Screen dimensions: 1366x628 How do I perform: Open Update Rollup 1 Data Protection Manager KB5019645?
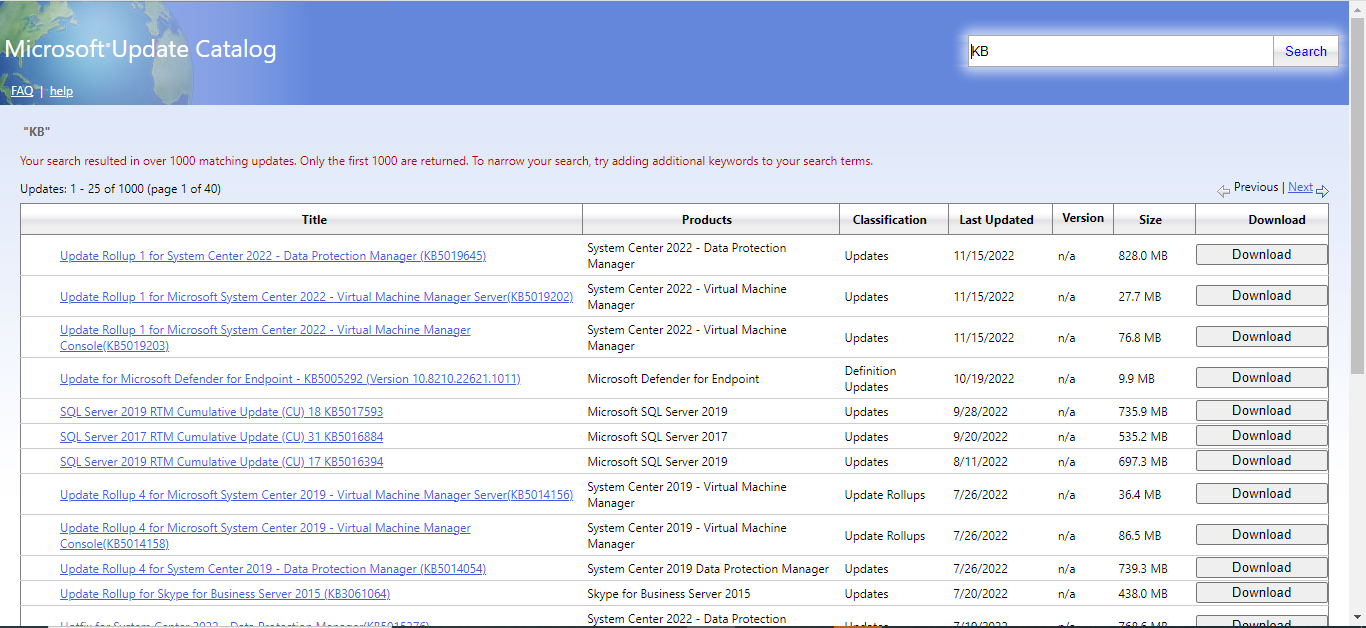click(x=273, y=256)
